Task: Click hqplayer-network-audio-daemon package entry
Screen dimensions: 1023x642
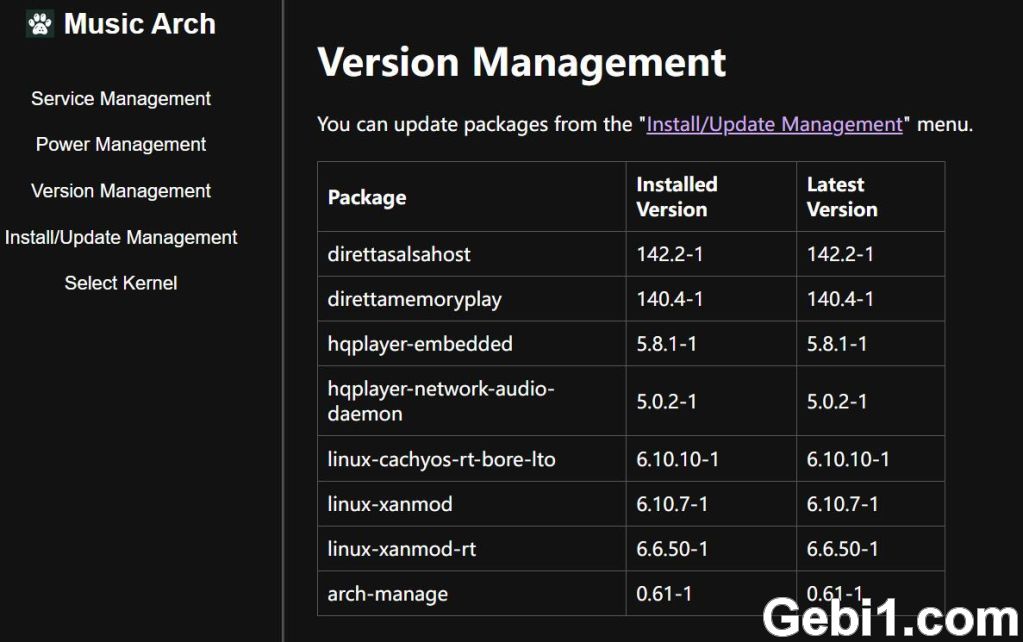Action: (440, 401)
